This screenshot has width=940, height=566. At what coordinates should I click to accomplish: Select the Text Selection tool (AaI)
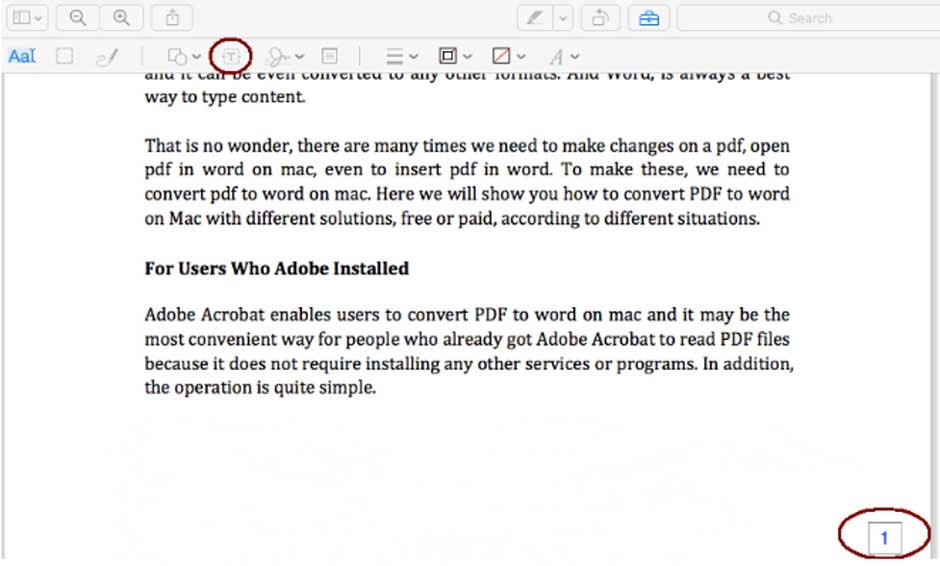pyautogui.click(x=22, y=56)
